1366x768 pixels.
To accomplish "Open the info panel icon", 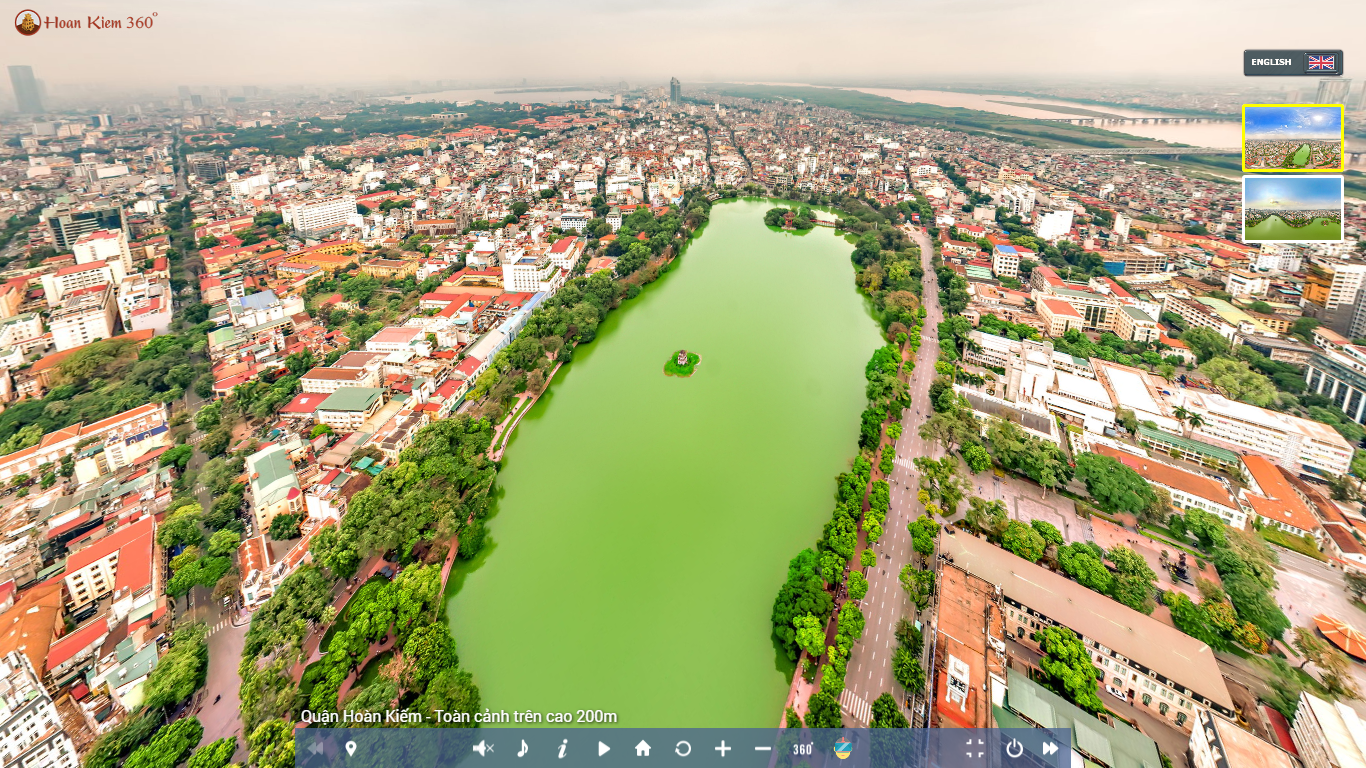I will (x=563, y=748).
